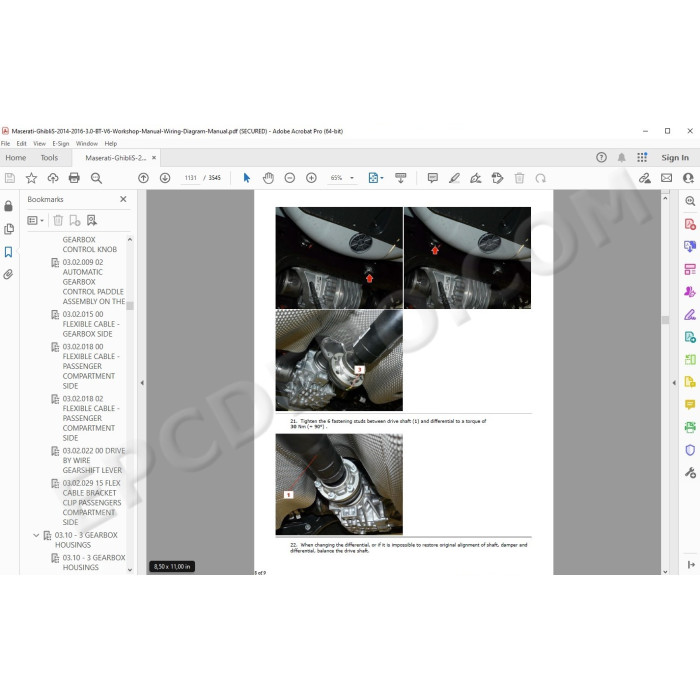This screenshot has height=700, width=700.
Task: Find current bookmark icon
Action: (x=92, y=220)
